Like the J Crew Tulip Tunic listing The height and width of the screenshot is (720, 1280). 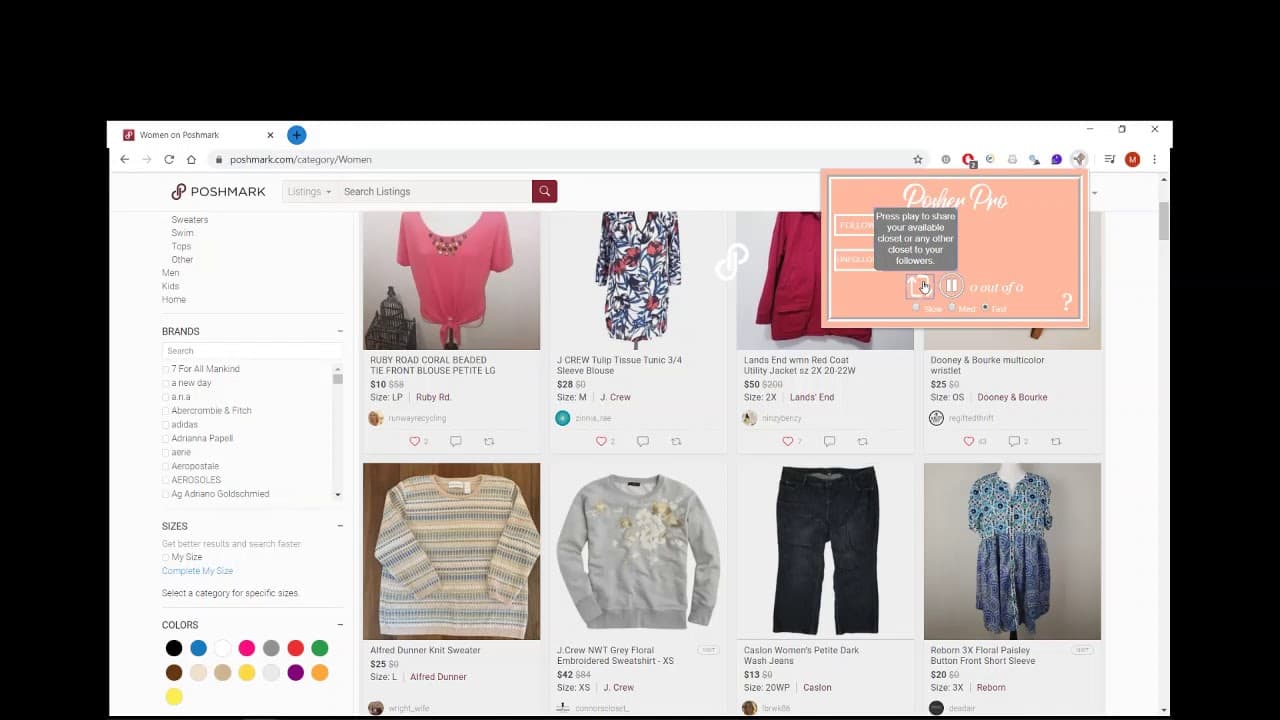602,441
